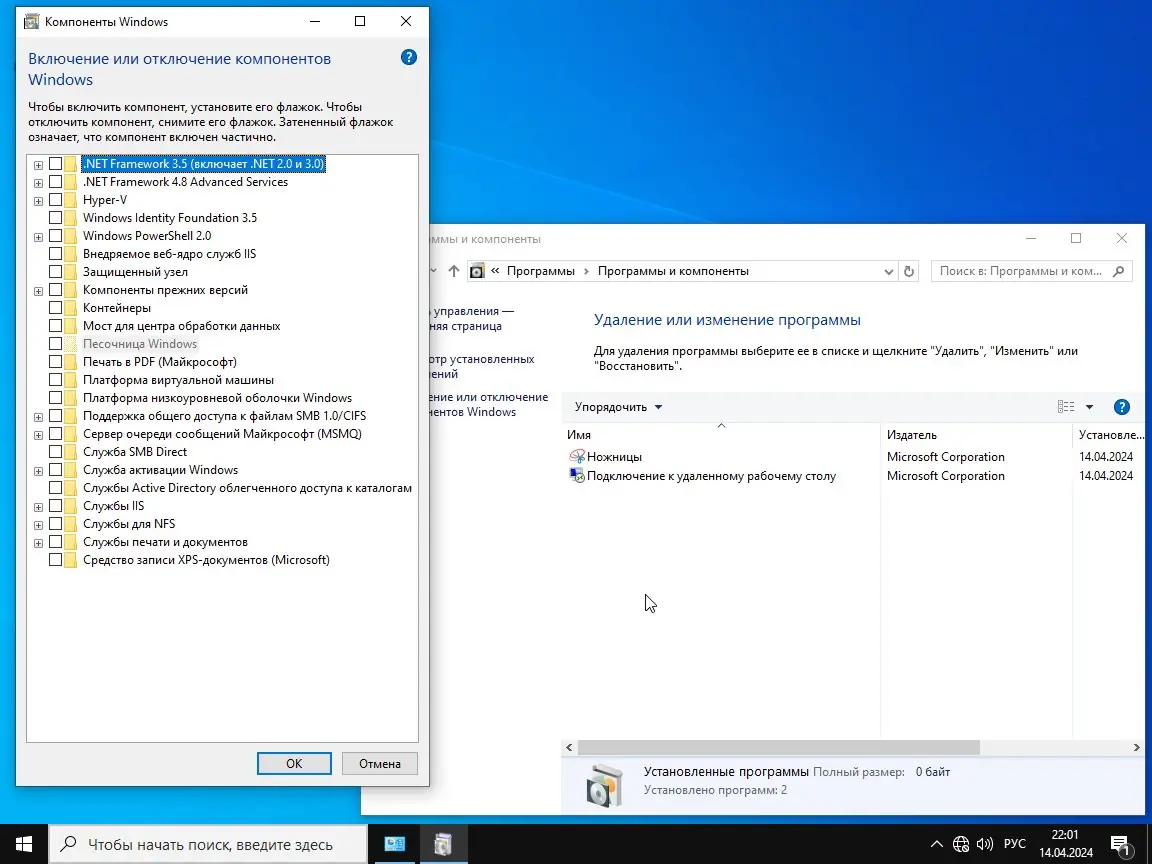Sort by the Имя column header
This screenshot has height=864, width=1152.
[721, 435]
